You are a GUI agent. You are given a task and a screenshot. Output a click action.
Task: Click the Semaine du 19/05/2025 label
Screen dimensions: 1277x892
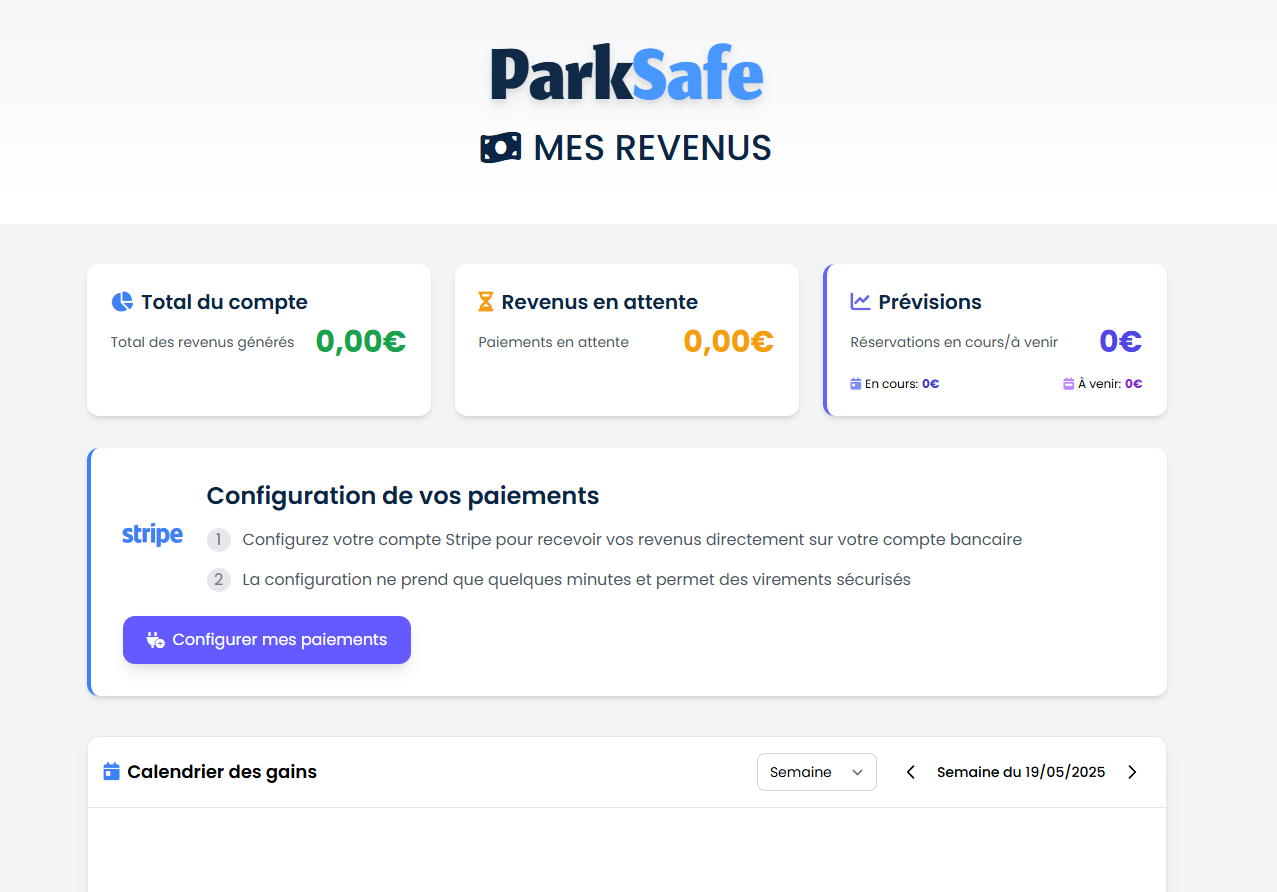1020,772
